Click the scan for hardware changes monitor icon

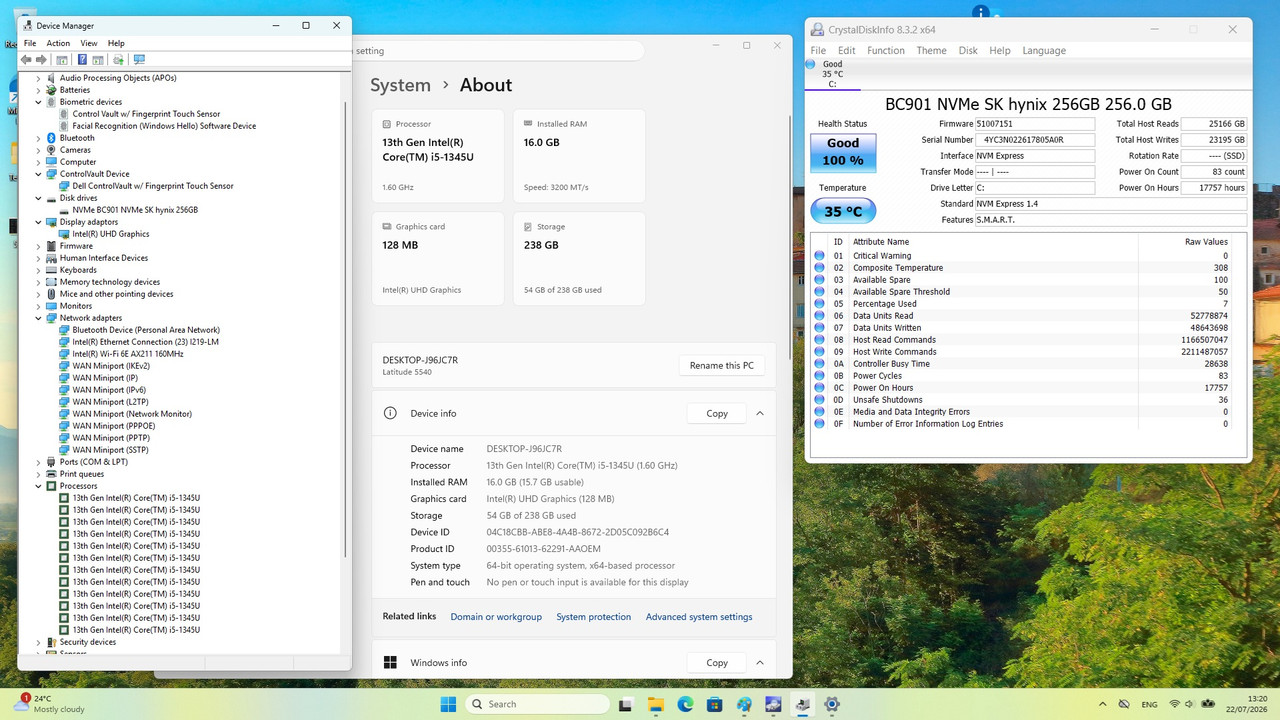pos(139,60)
